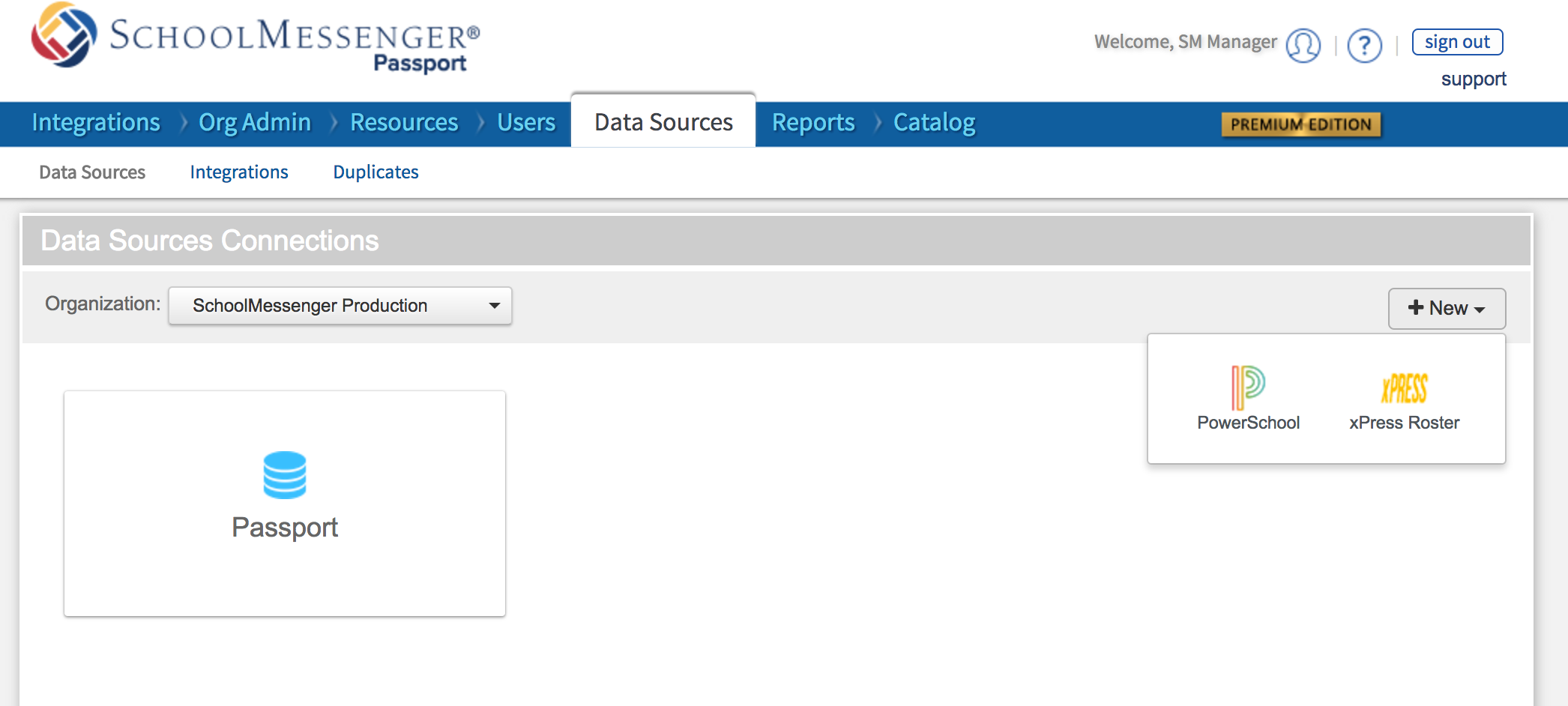Click the sign out button
This screenshot has height=706, width=1568.
click(1457, 42)
